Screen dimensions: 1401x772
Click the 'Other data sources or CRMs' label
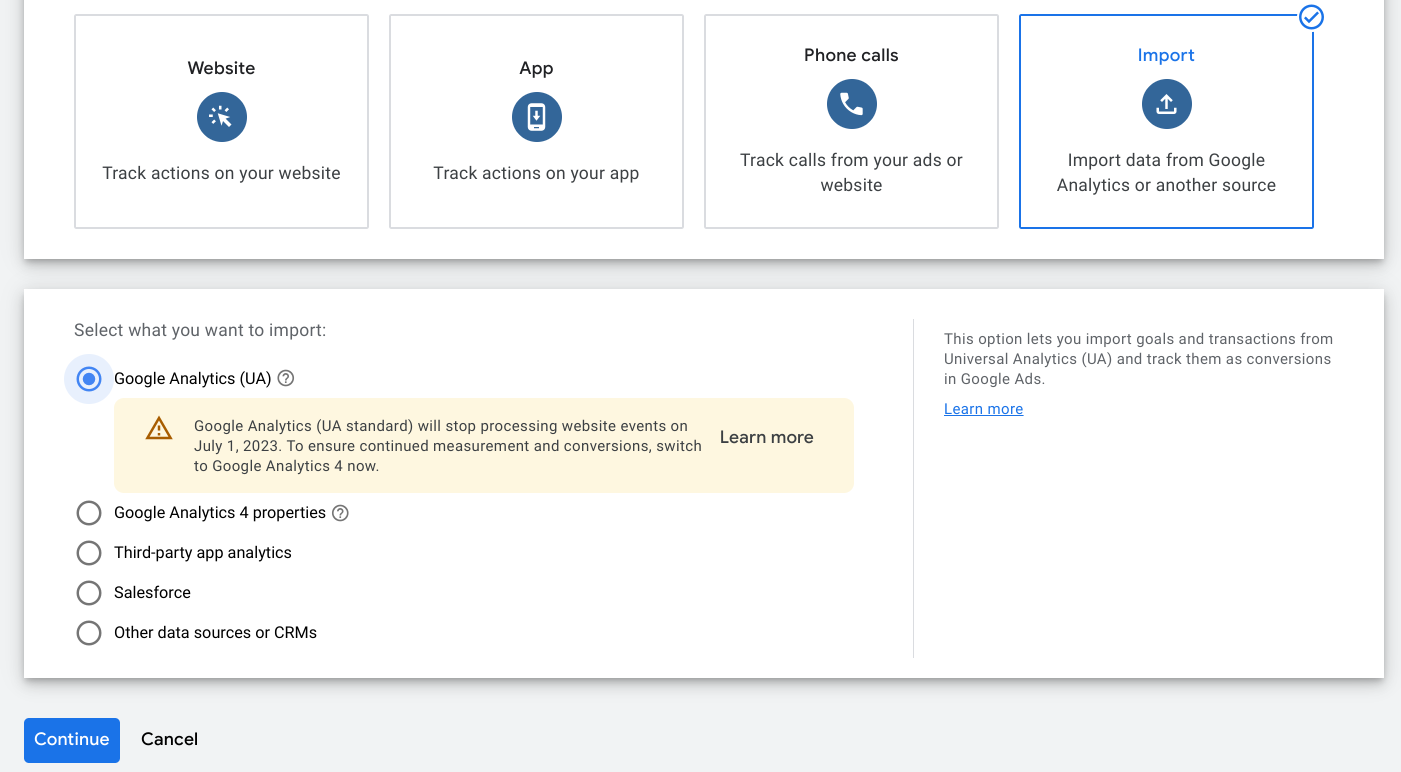pos(215,633)
